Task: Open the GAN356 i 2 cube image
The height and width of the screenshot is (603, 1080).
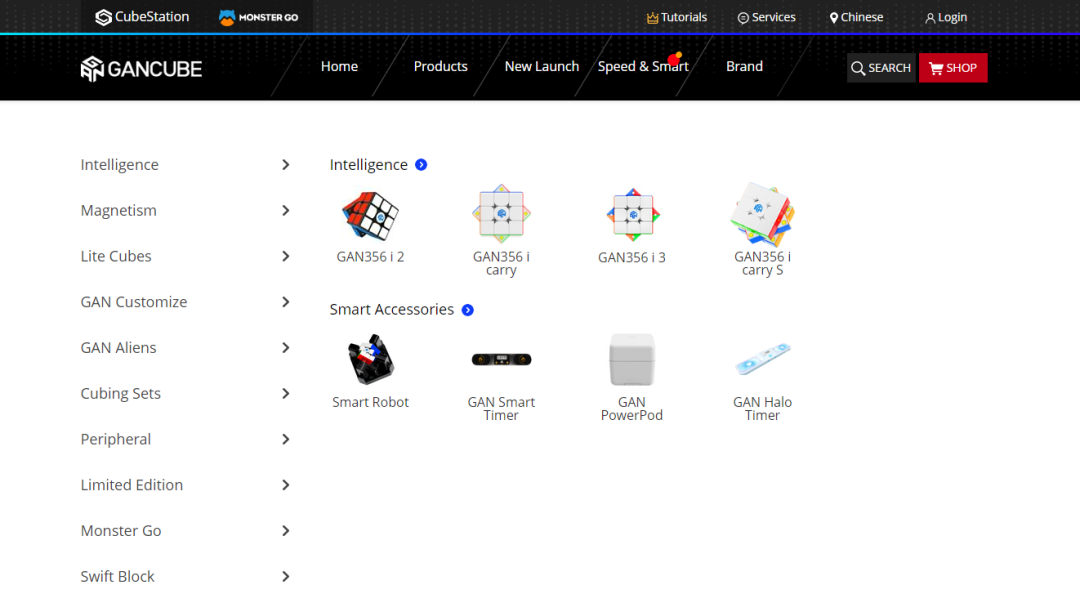Action: tap(371, 216)
